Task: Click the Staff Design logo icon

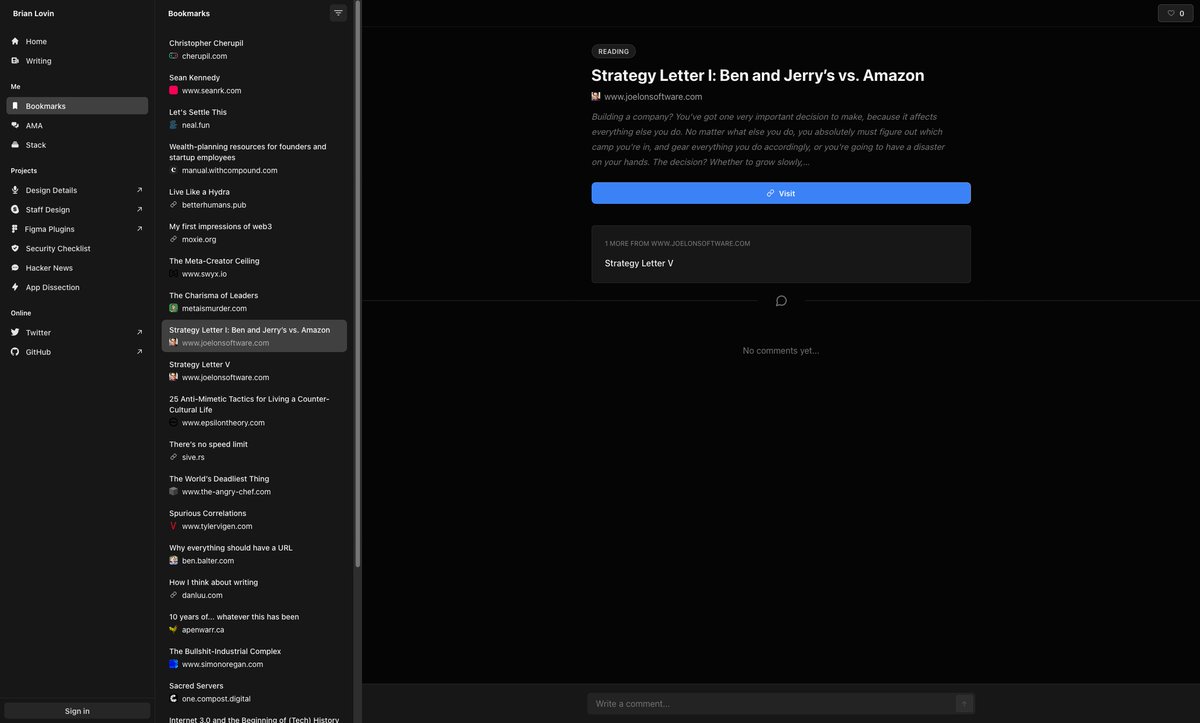Action: pos(15,210)
